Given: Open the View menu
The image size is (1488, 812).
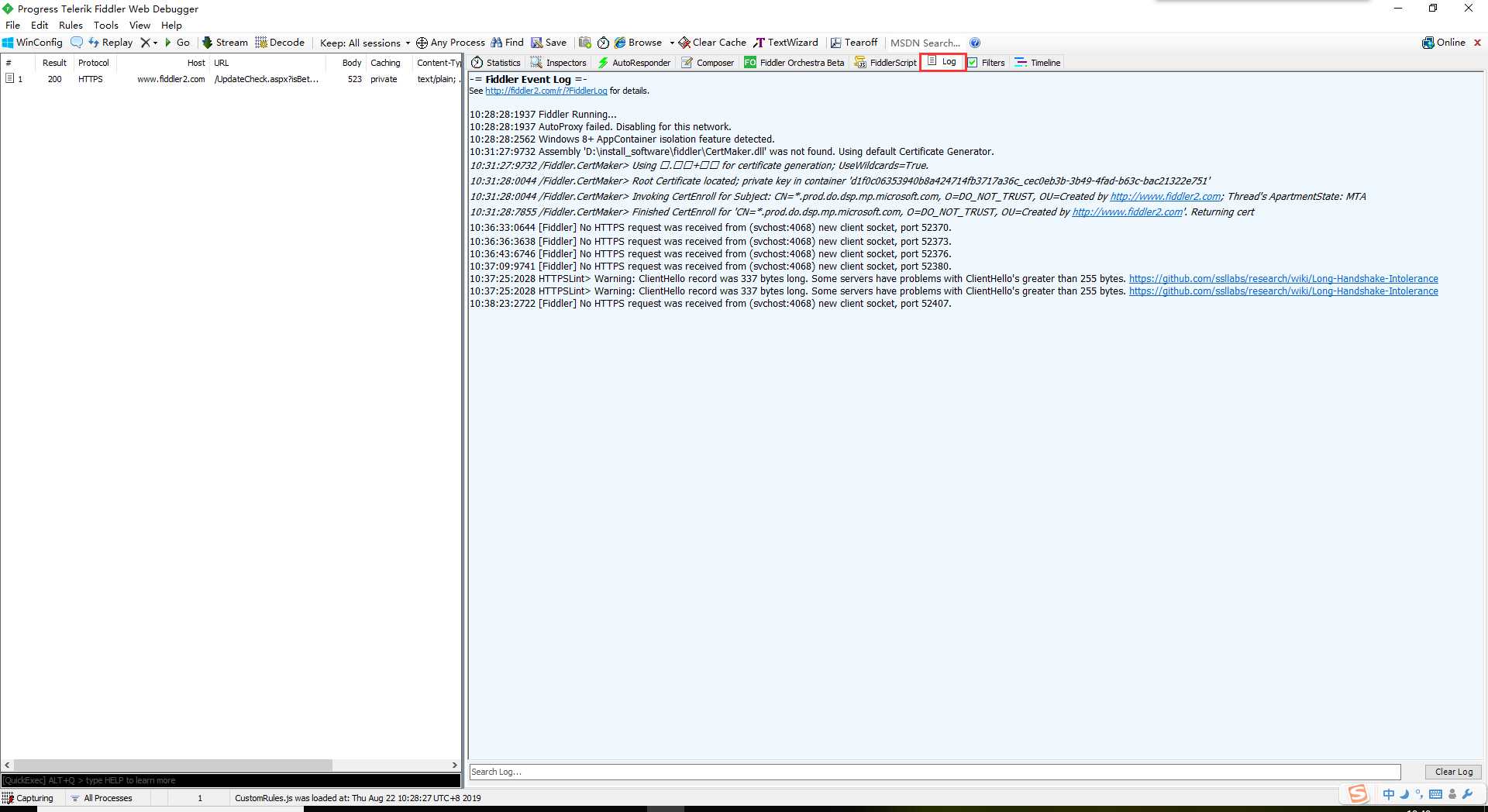Looking at the screenshot, I should point(139,25).
